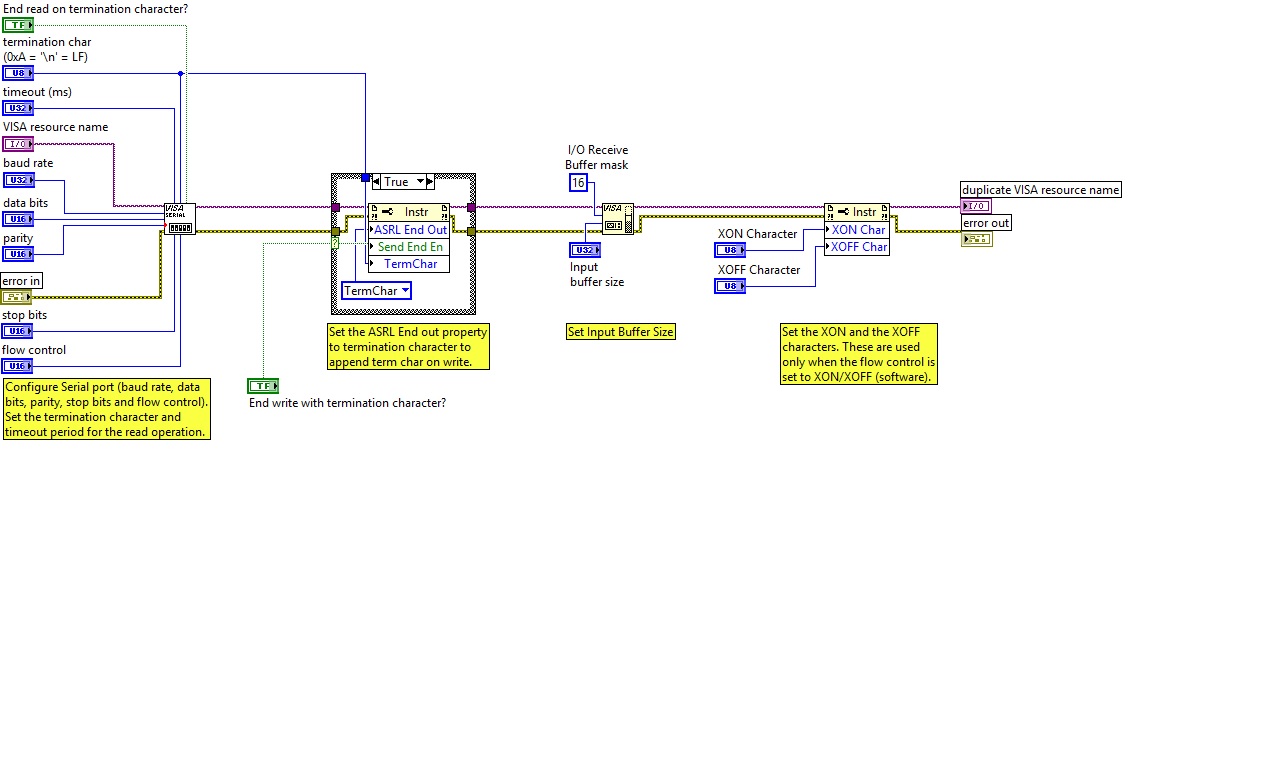The image size is (1280, 774).
Task: Open the case selector dropdown showing True
Action: 404,182
